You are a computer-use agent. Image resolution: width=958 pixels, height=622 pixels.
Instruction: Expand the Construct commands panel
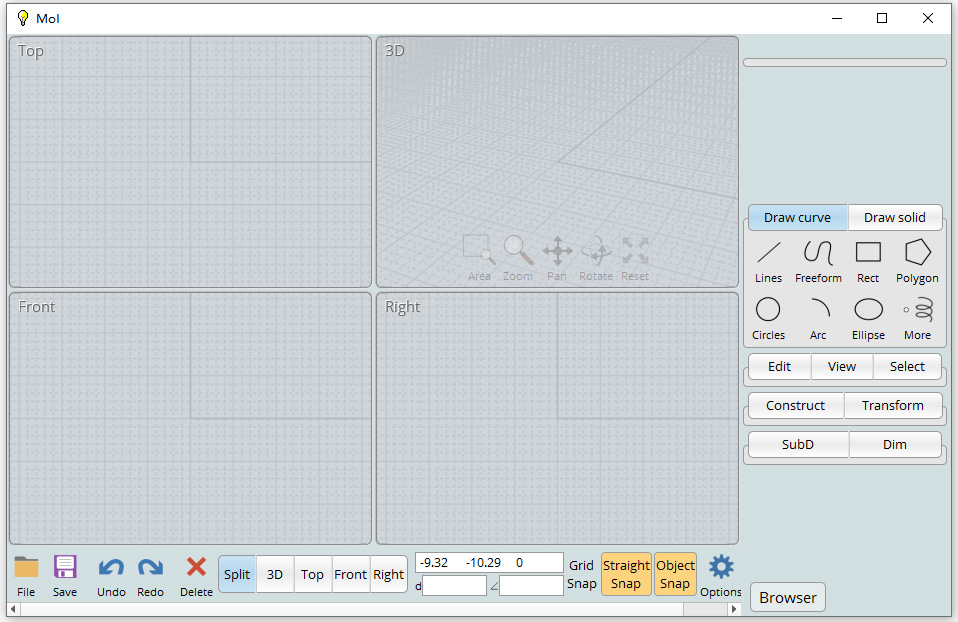coord(795,406)
